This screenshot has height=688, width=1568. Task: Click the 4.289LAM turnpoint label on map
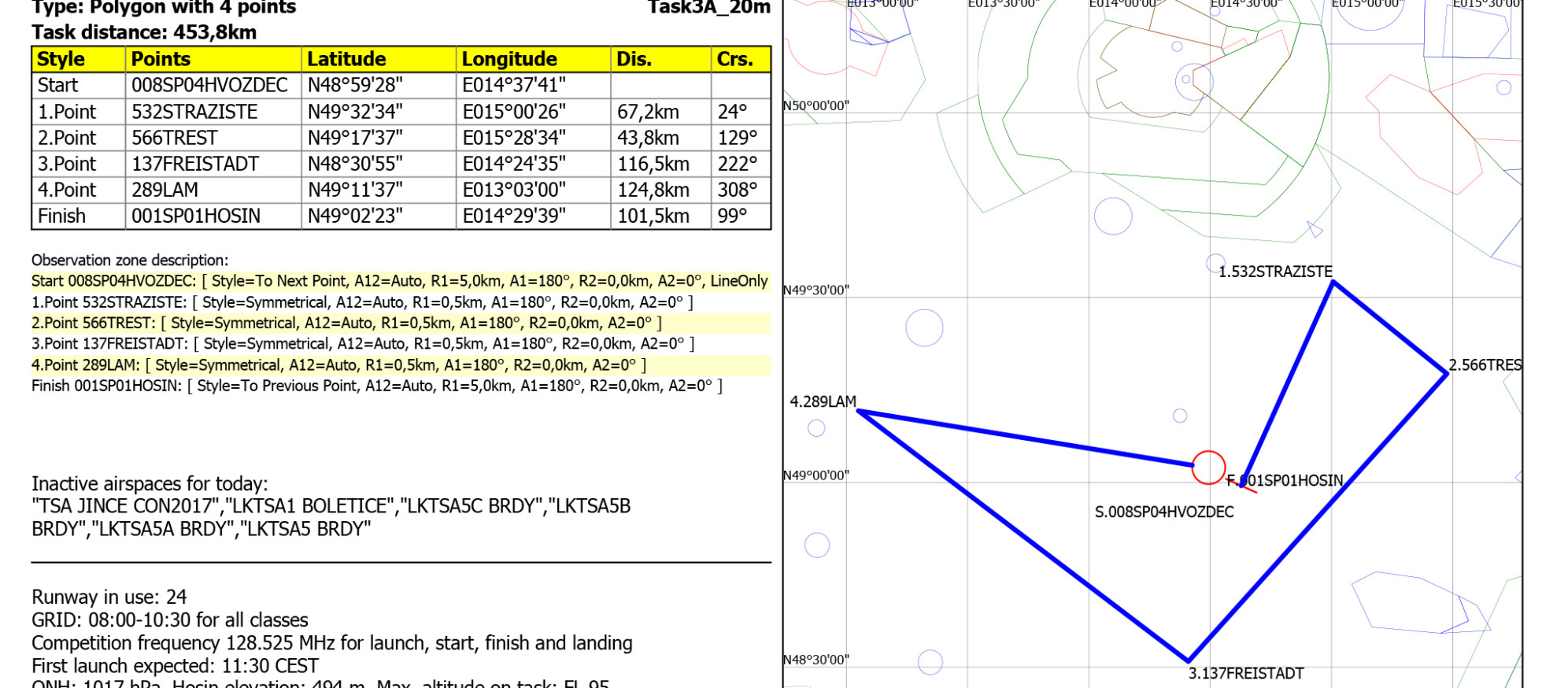click(823, 401)
